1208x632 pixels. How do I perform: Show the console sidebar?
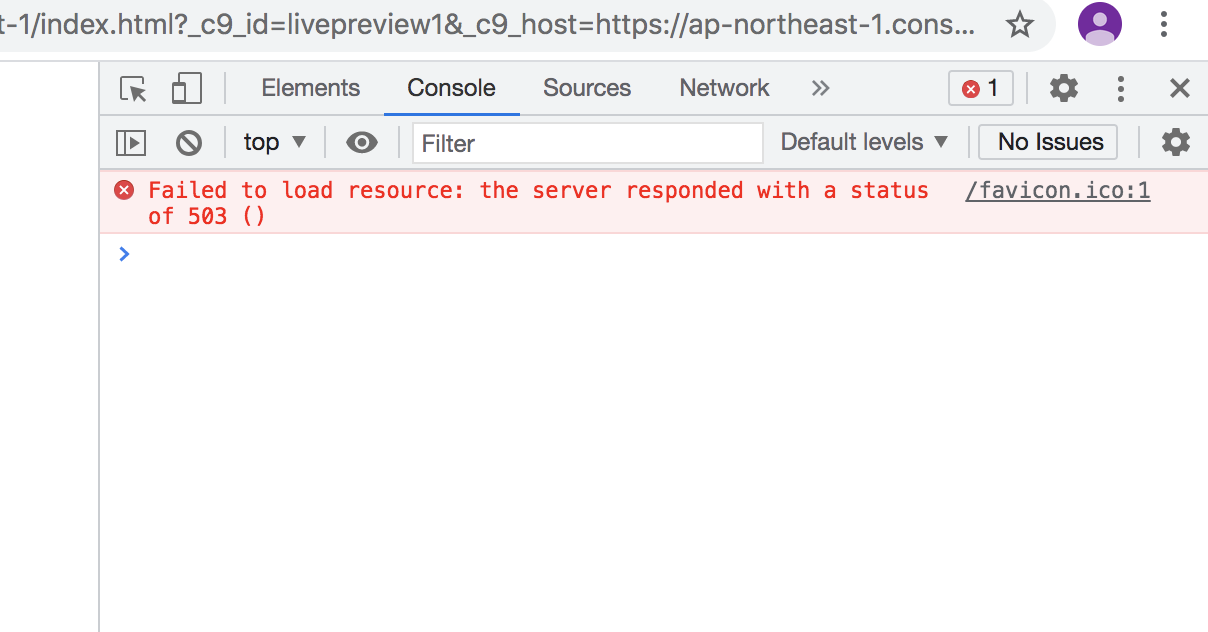(131, 143)
